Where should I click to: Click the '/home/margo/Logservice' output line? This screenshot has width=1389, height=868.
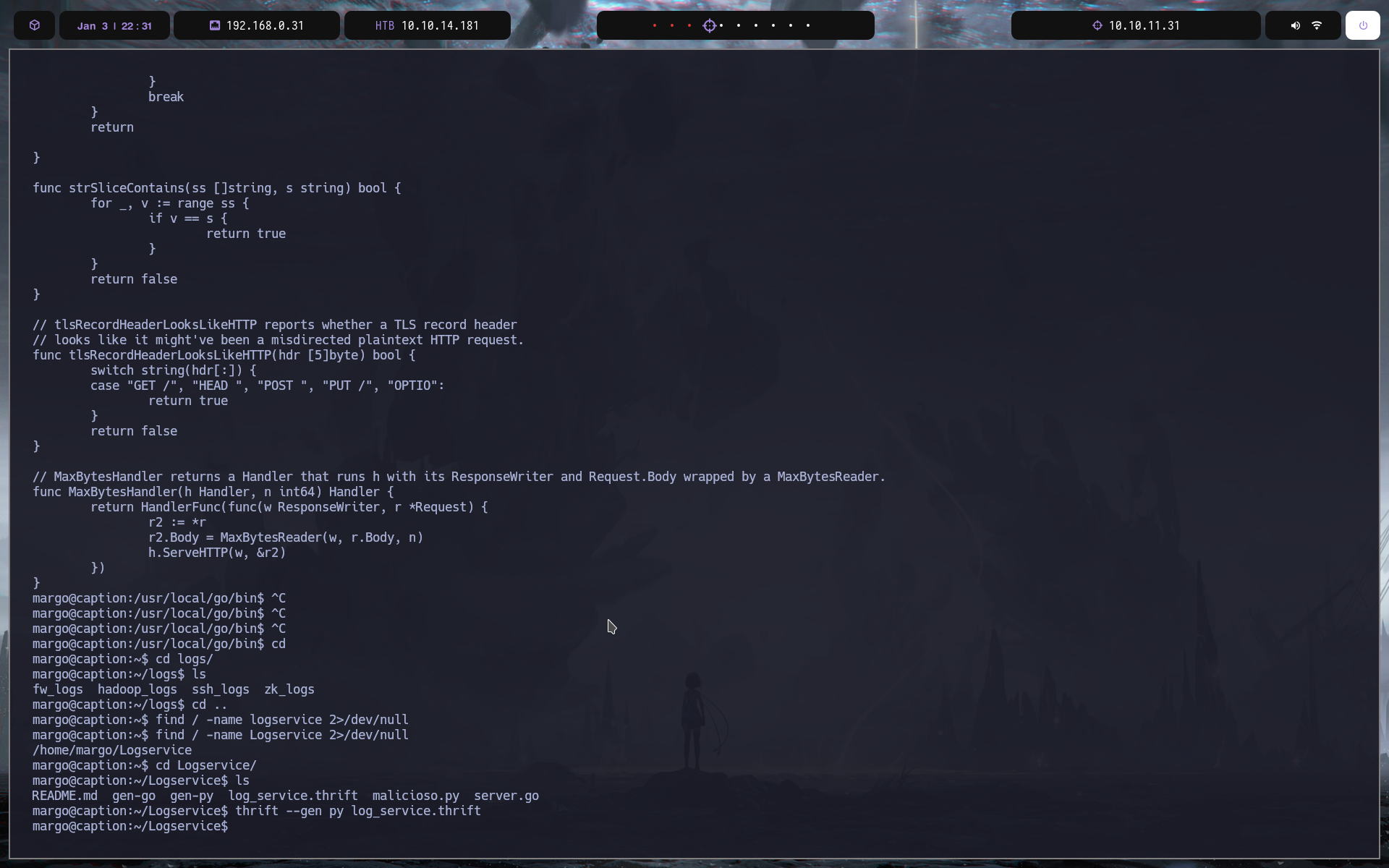(112, 750)
